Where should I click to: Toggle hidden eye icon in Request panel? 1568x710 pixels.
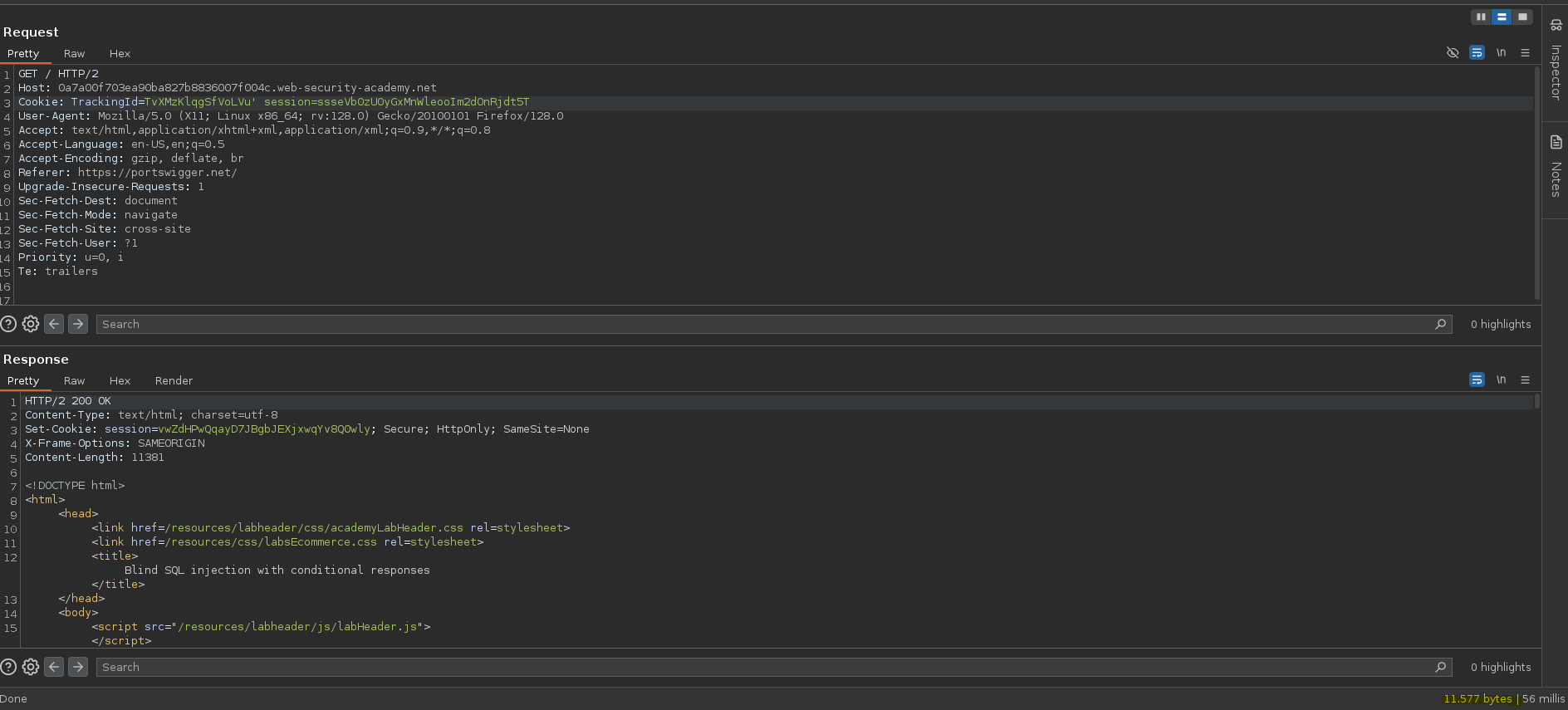click(x=1453, y=52)
